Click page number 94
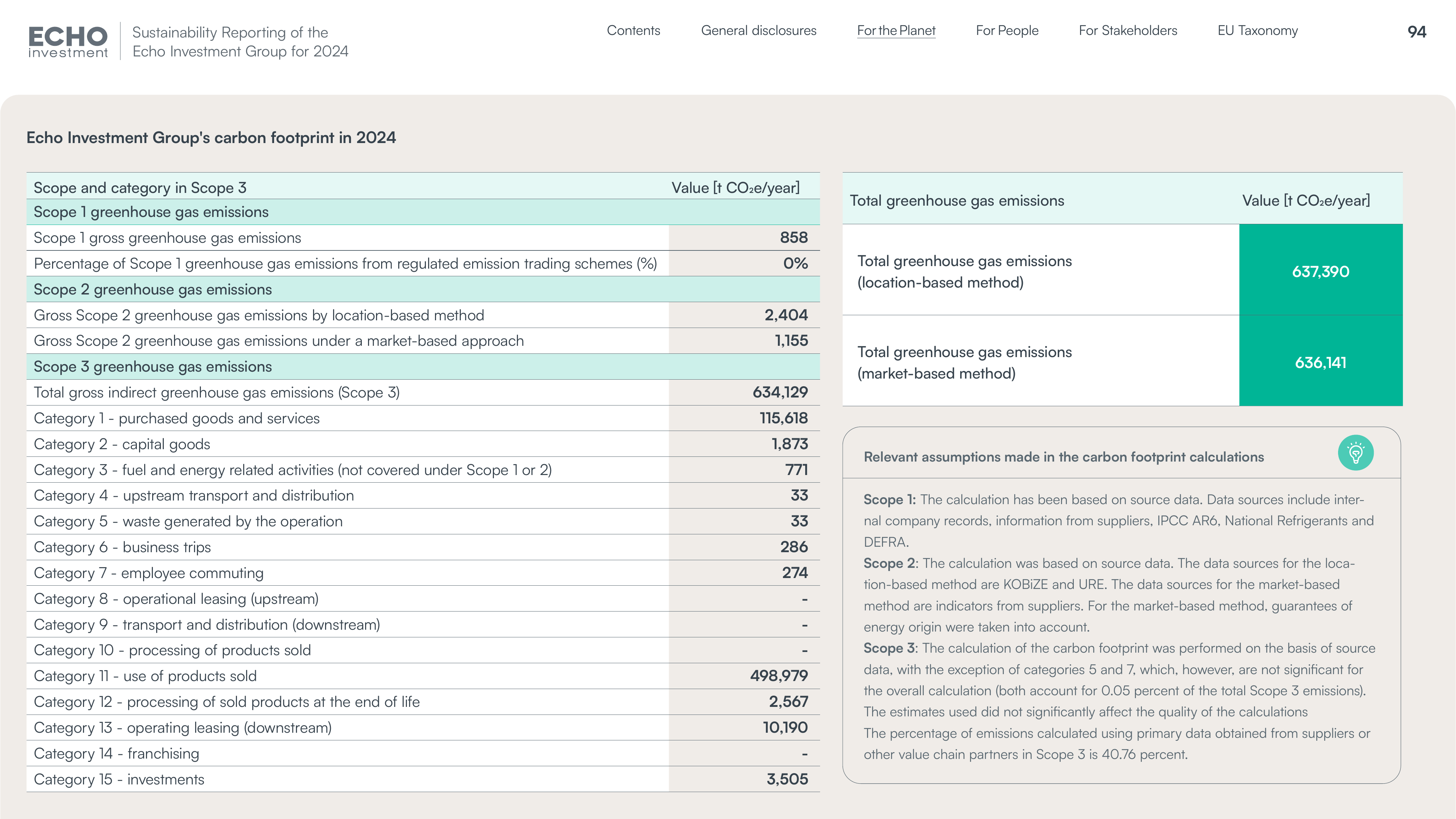 (x=1416, y=32)
